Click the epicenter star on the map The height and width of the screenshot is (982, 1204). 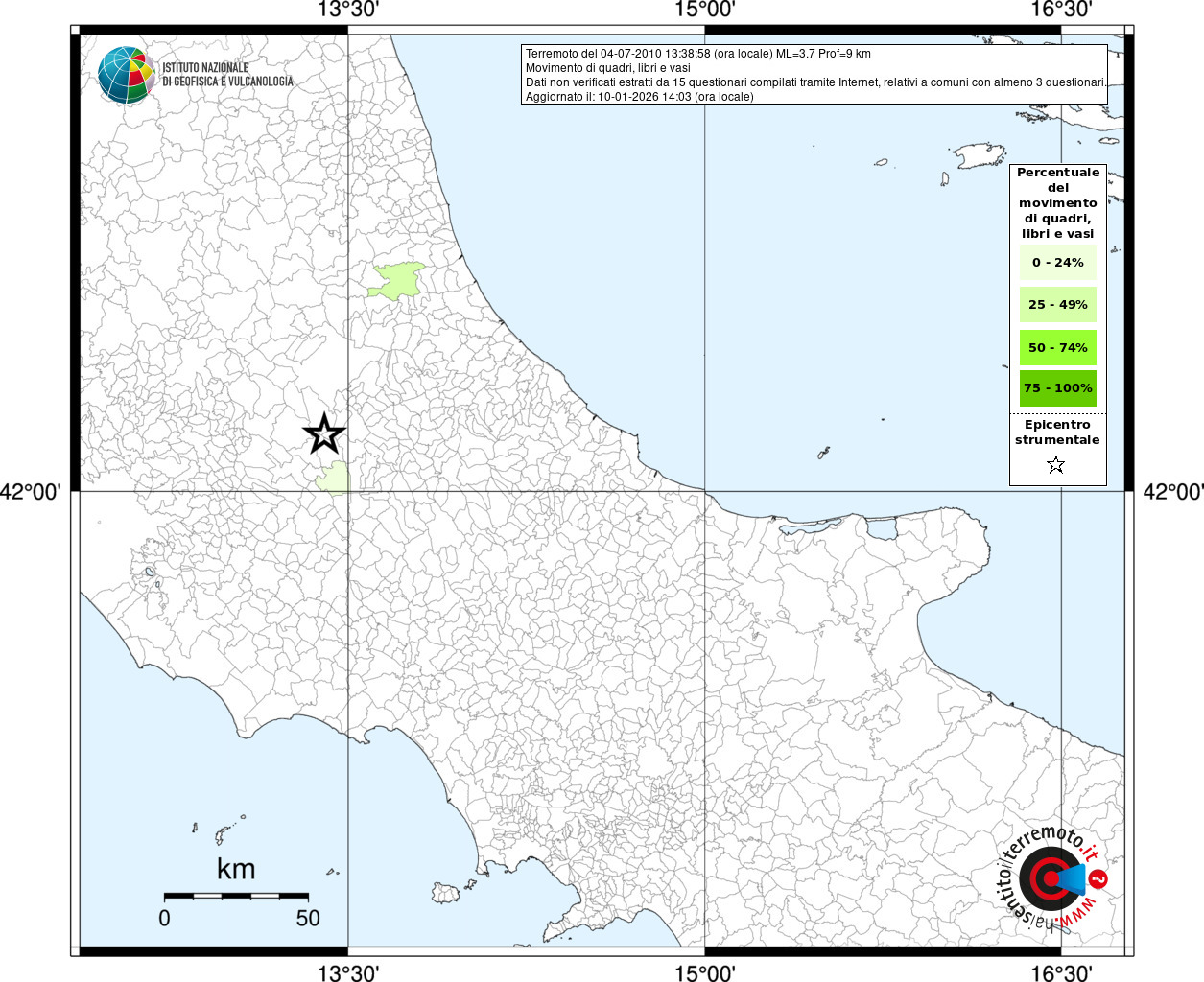324,434
